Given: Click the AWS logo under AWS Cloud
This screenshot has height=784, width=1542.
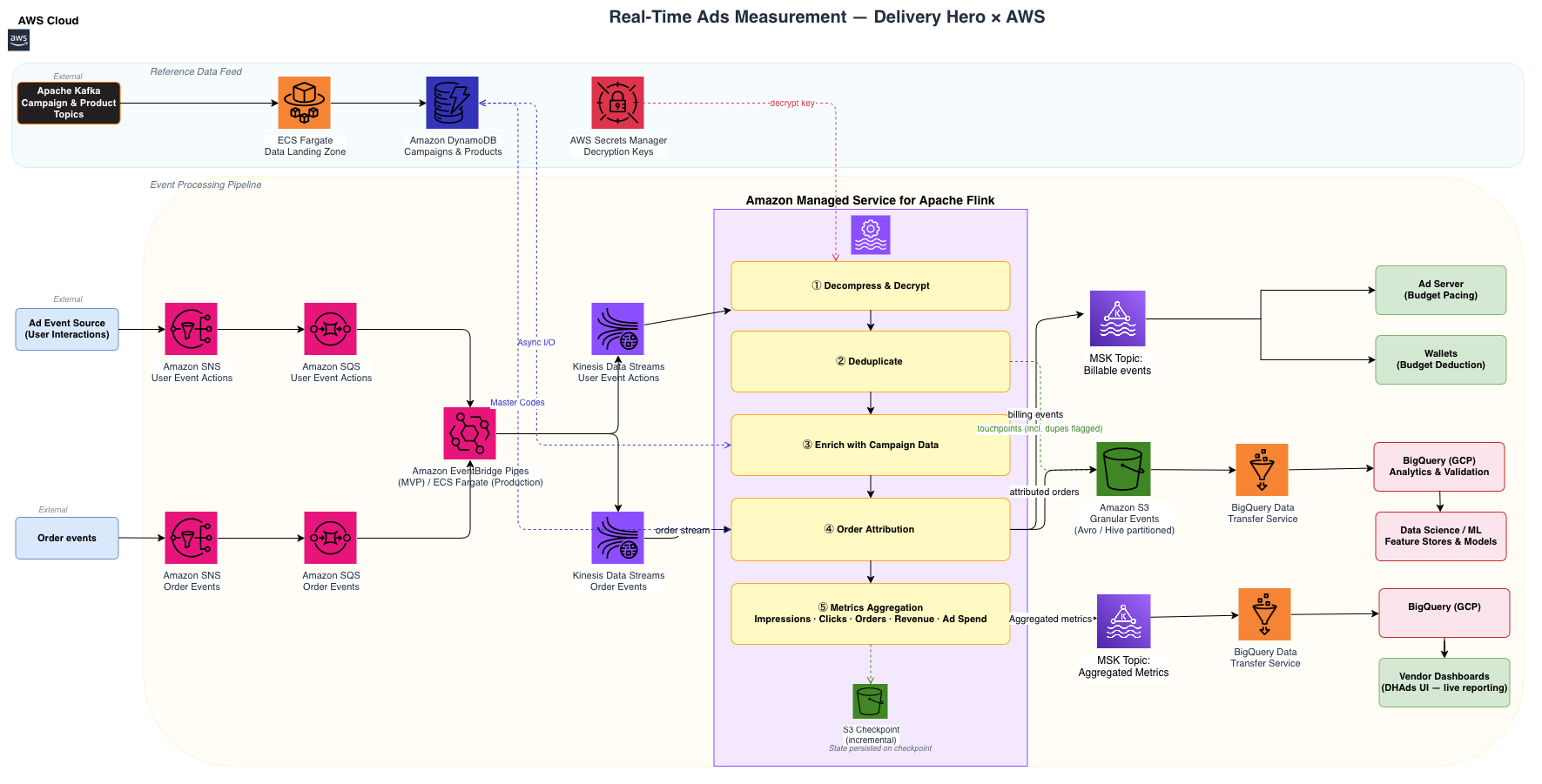Looking at the screenshot, I should [18, 40].
